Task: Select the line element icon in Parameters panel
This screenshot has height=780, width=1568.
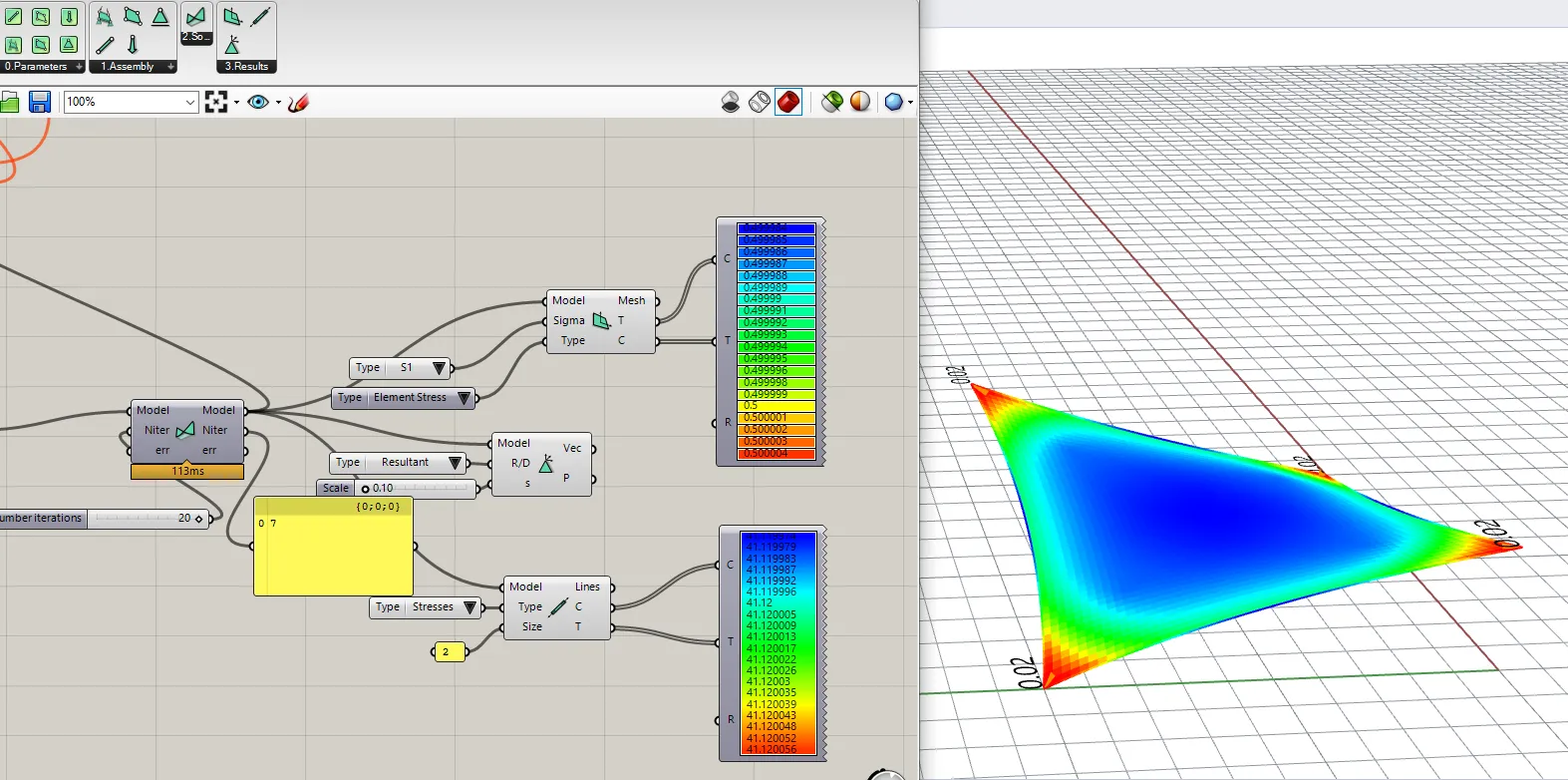Action: pyautogui.click(x=14, y=17)
